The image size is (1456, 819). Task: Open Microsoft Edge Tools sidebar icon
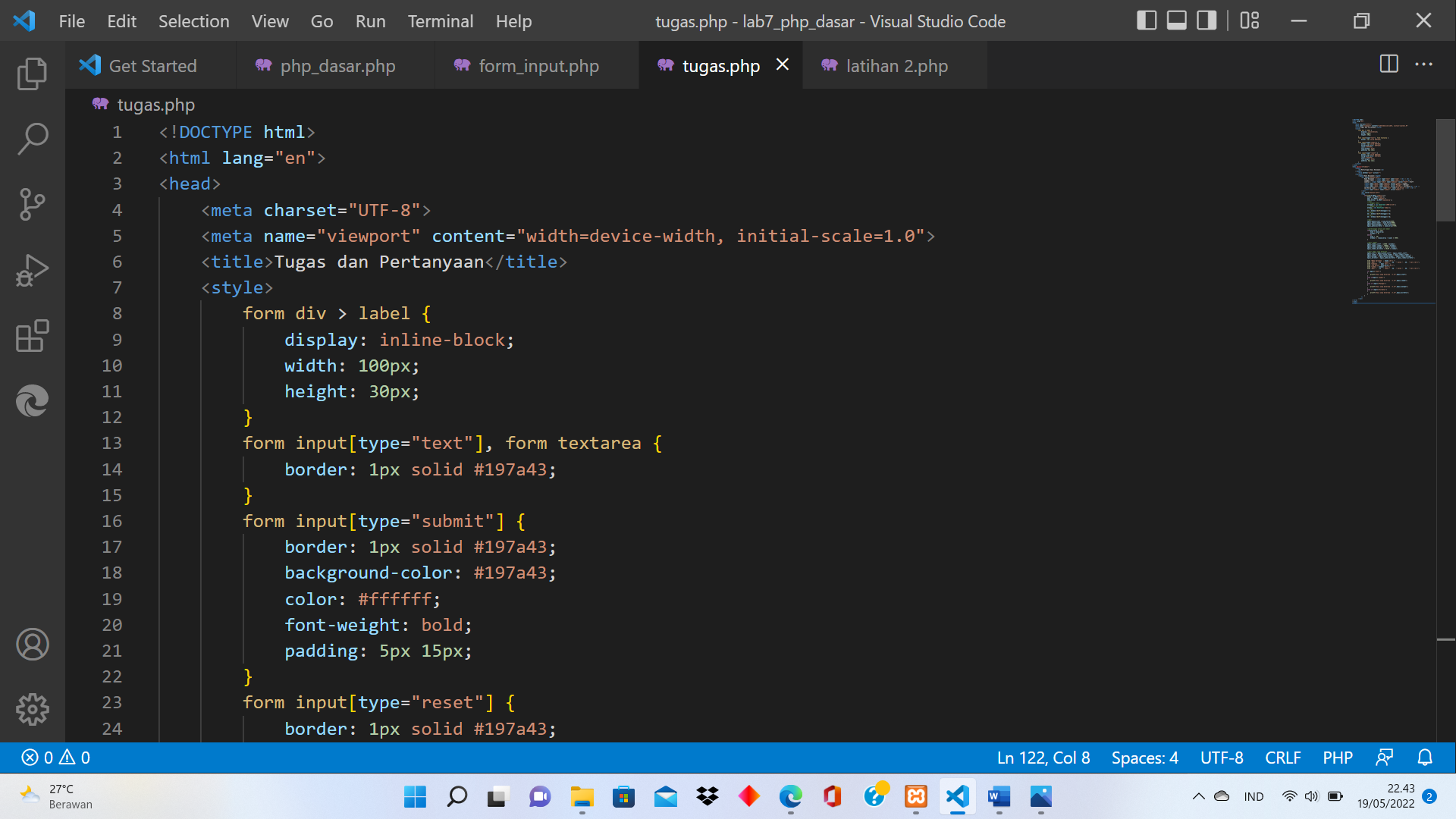tap(32, 400)
